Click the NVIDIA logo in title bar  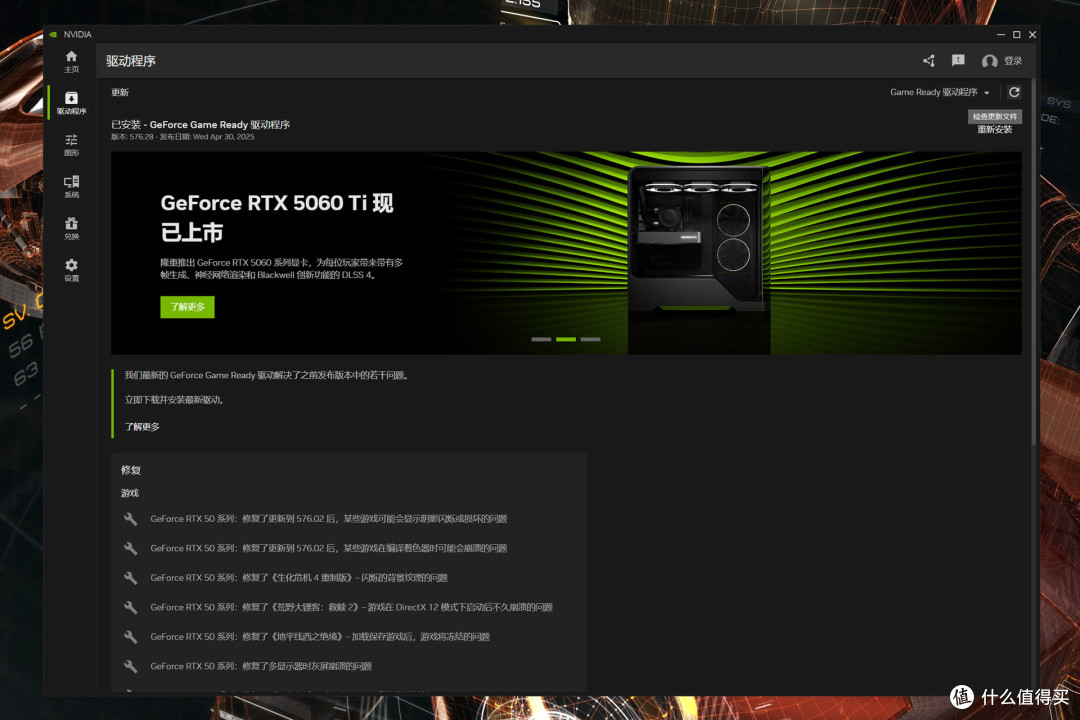53,34
